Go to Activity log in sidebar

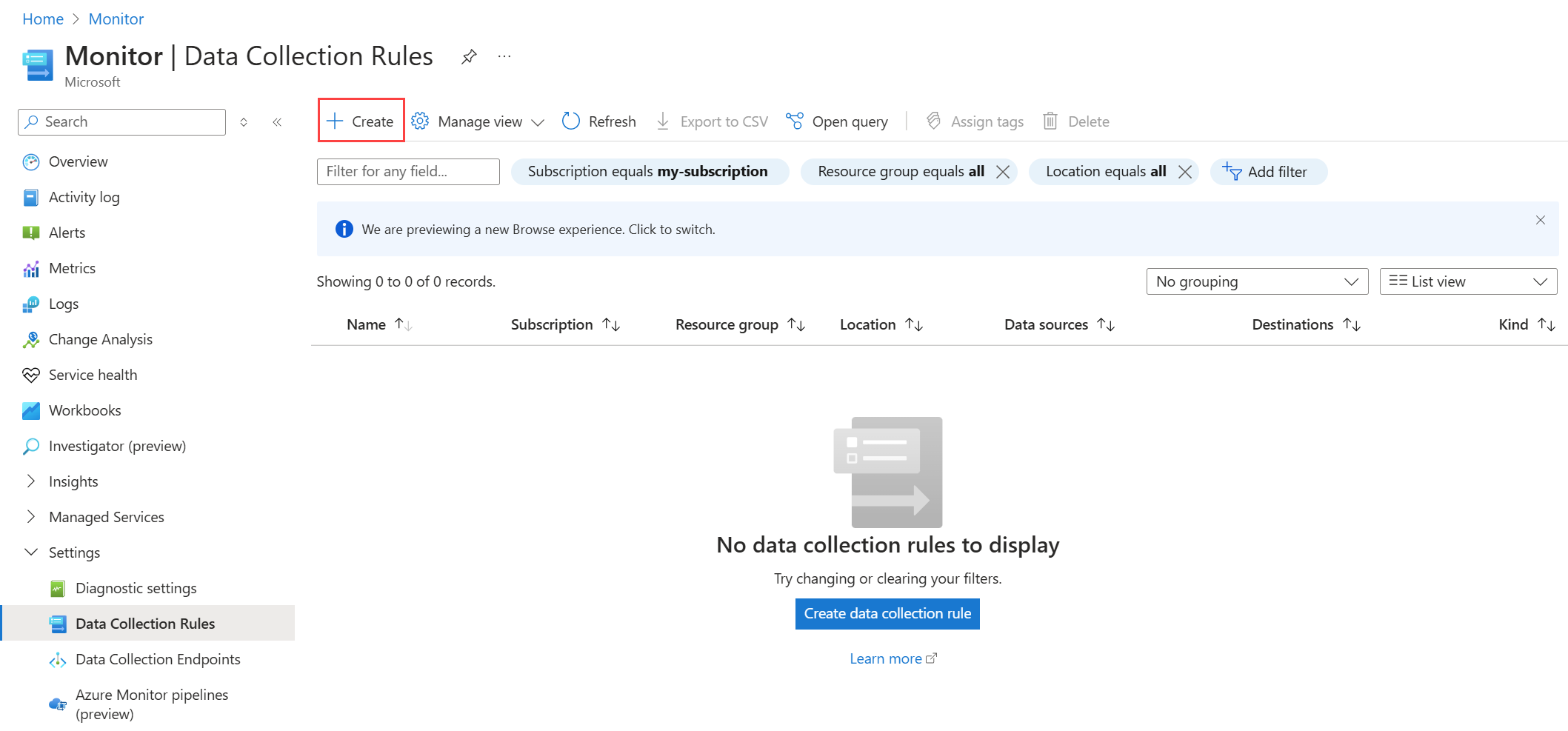pos(84,197)
